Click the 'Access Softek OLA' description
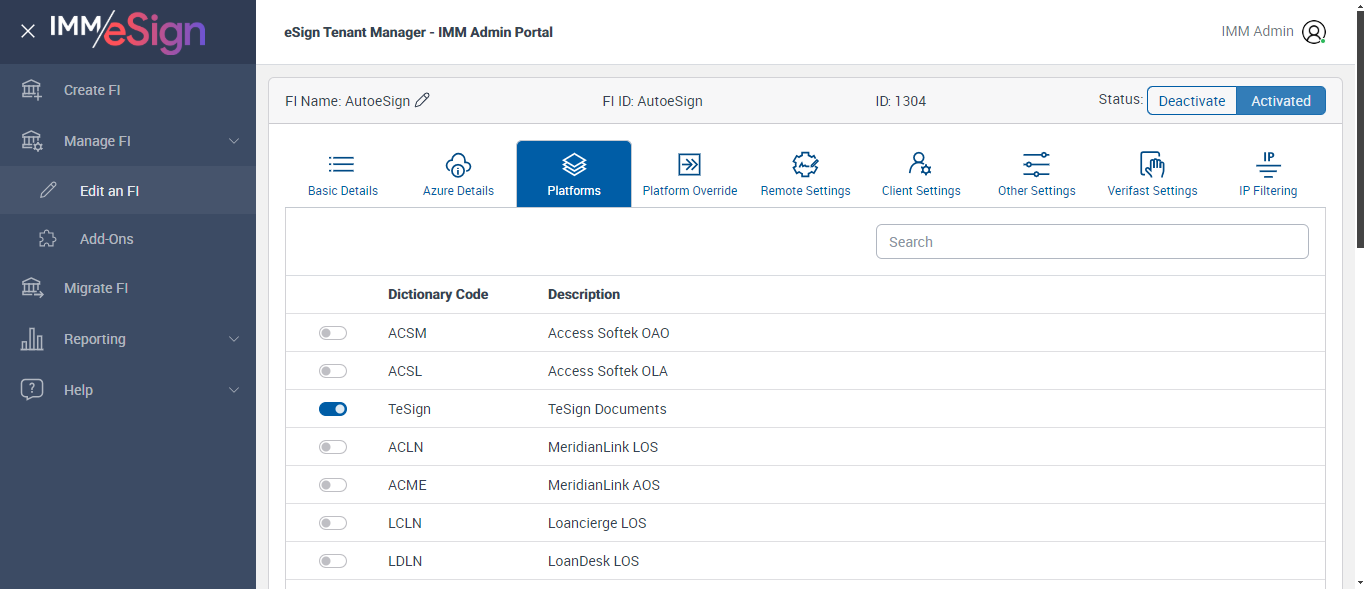 [x=608, y=371]
